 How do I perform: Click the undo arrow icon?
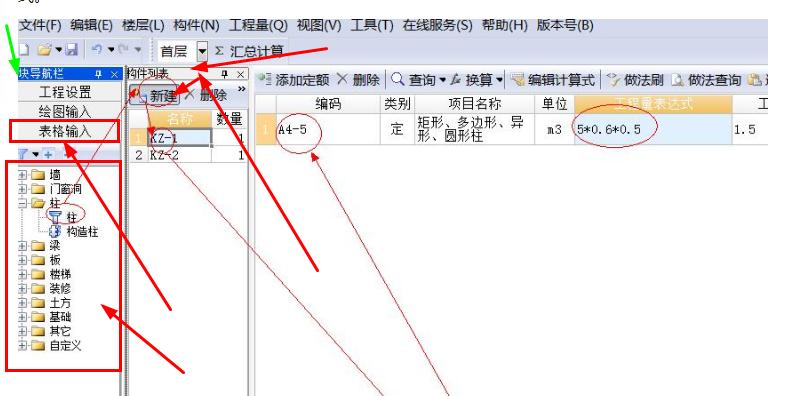(x=97, y=49)
